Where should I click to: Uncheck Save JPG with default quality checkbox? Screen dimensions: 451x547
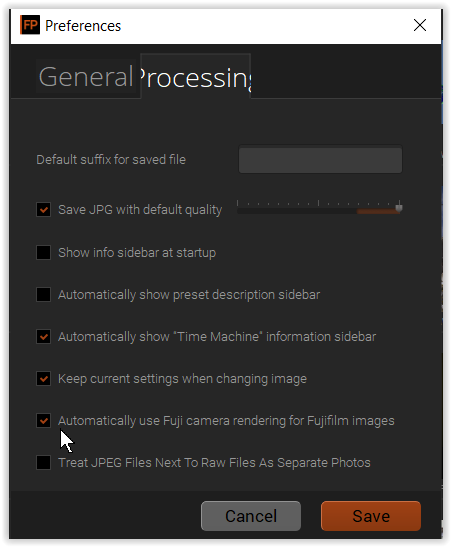(x=44, y=210)
